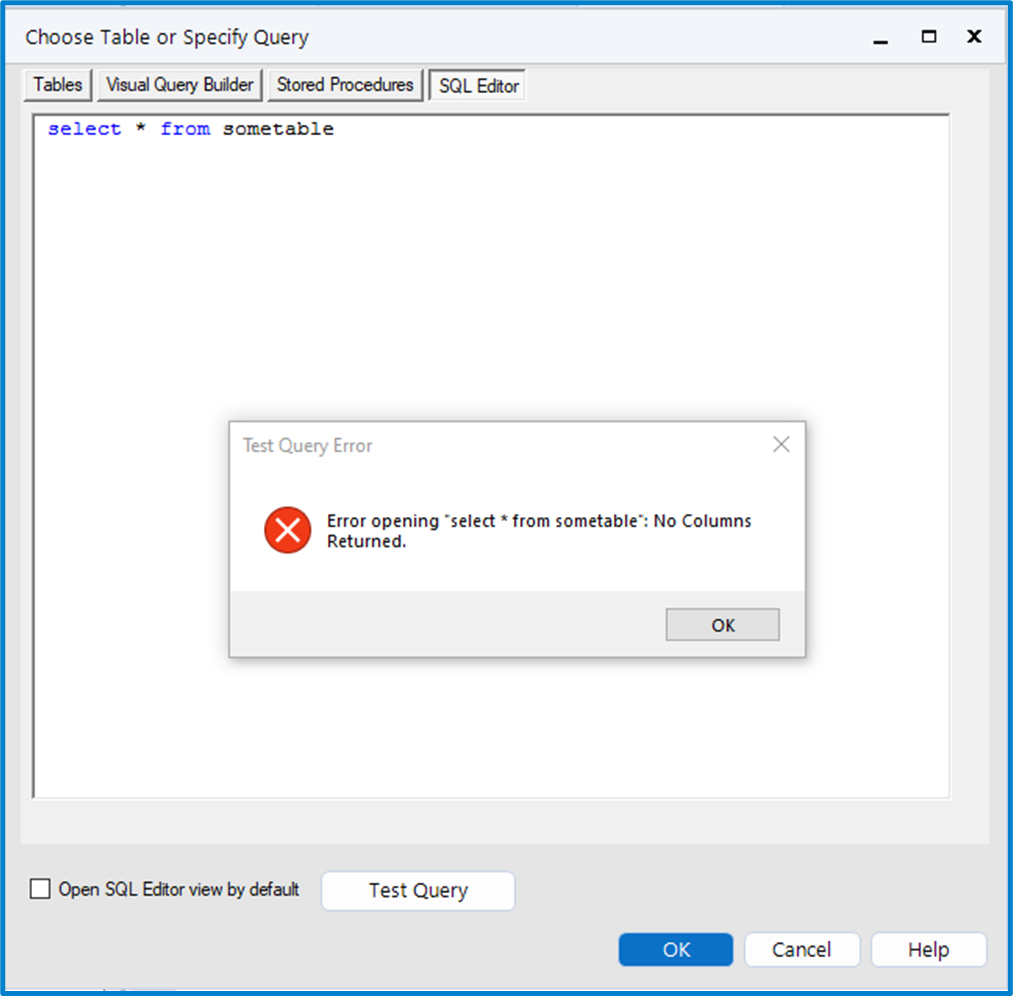
Task: Close the Test Query Error dialog with X
Action: [781, 445]
